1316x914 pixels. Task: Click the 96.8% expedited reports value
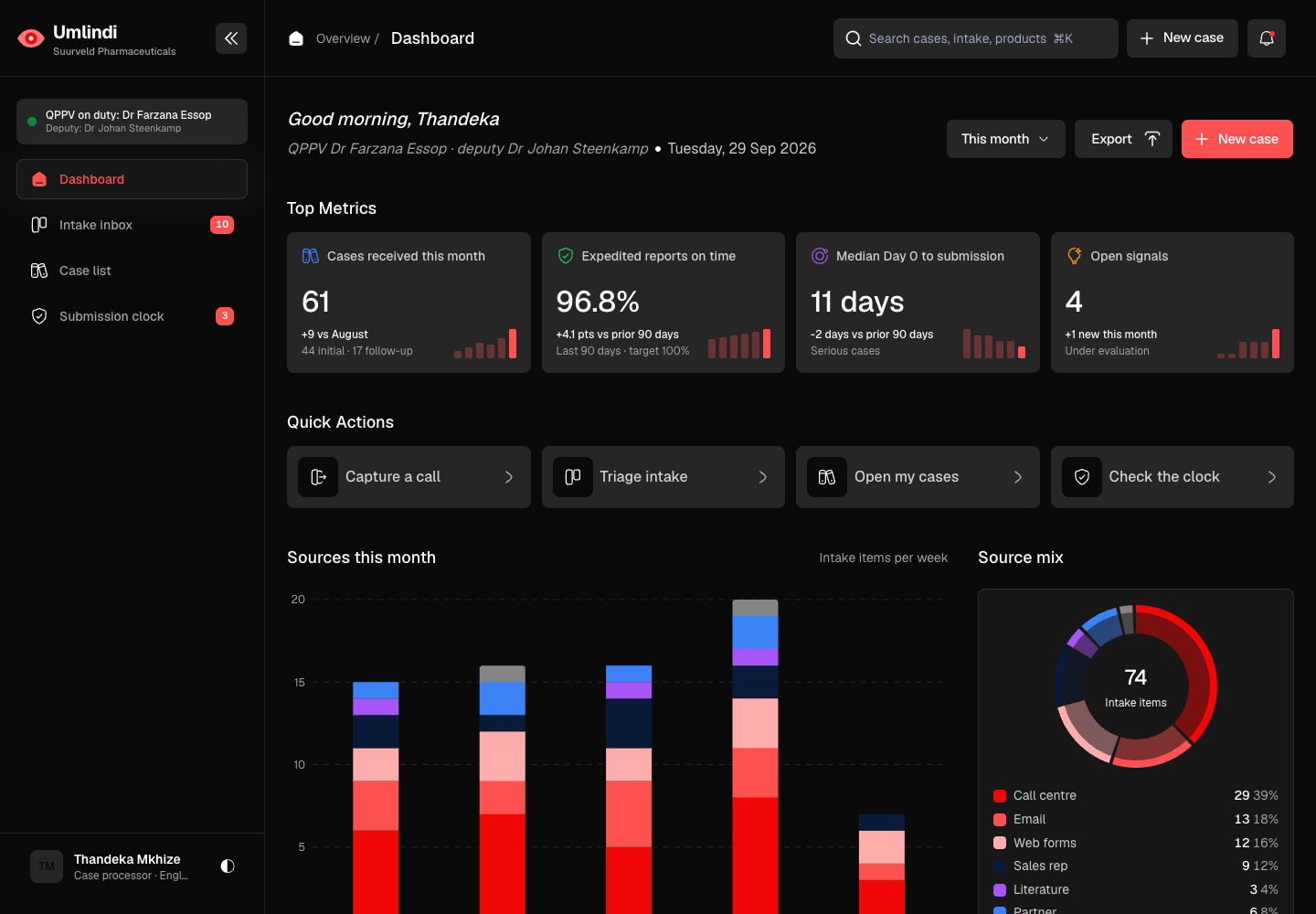(x=598, y=302)
